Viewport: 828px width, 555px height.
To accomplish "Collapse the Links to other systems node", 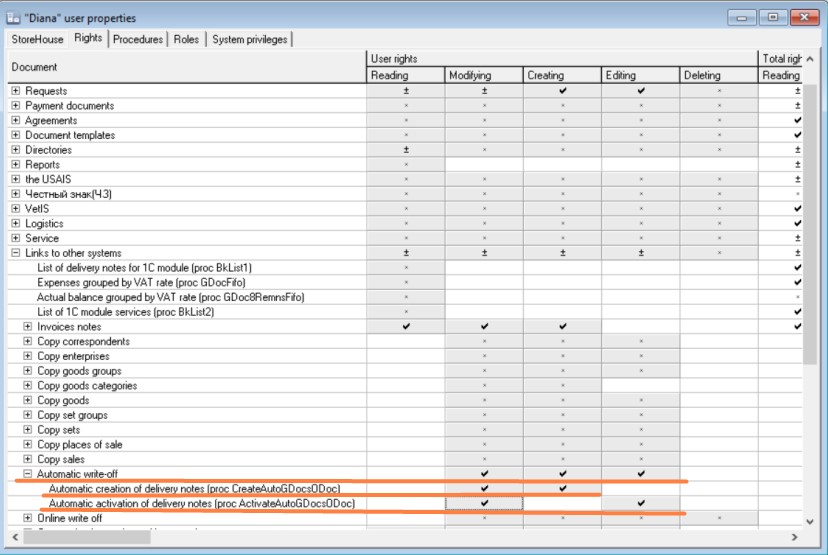I will coord(16,253).
